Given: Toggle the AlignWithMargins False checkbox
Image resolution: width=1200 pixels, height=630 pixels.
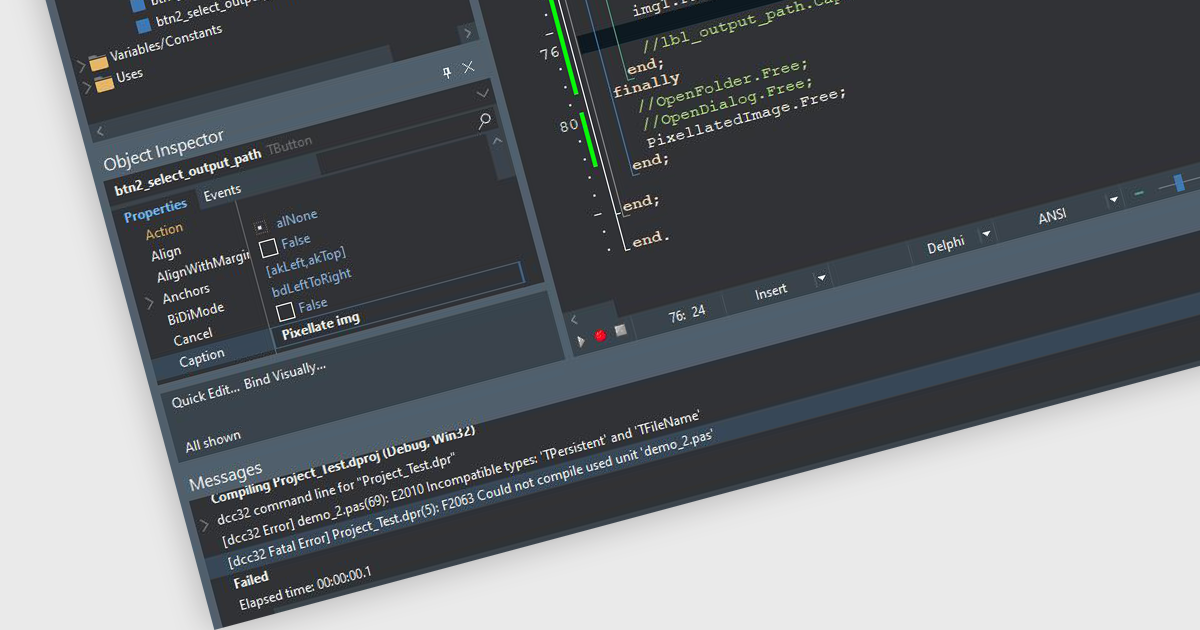Looking at the screenshot, I should [268, 247].
